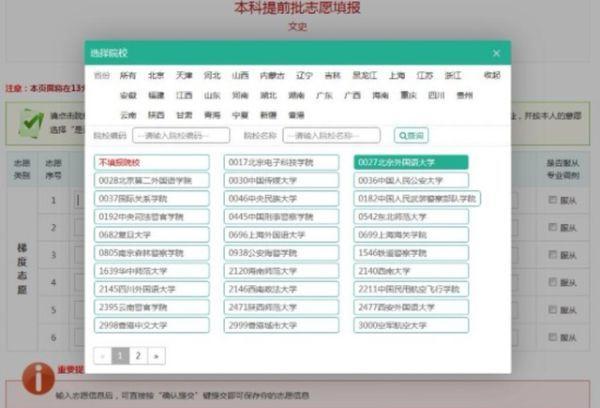The image size is (600, 408).
Task: Go to previous page with « arrow
Action: (x=102, y=356)
